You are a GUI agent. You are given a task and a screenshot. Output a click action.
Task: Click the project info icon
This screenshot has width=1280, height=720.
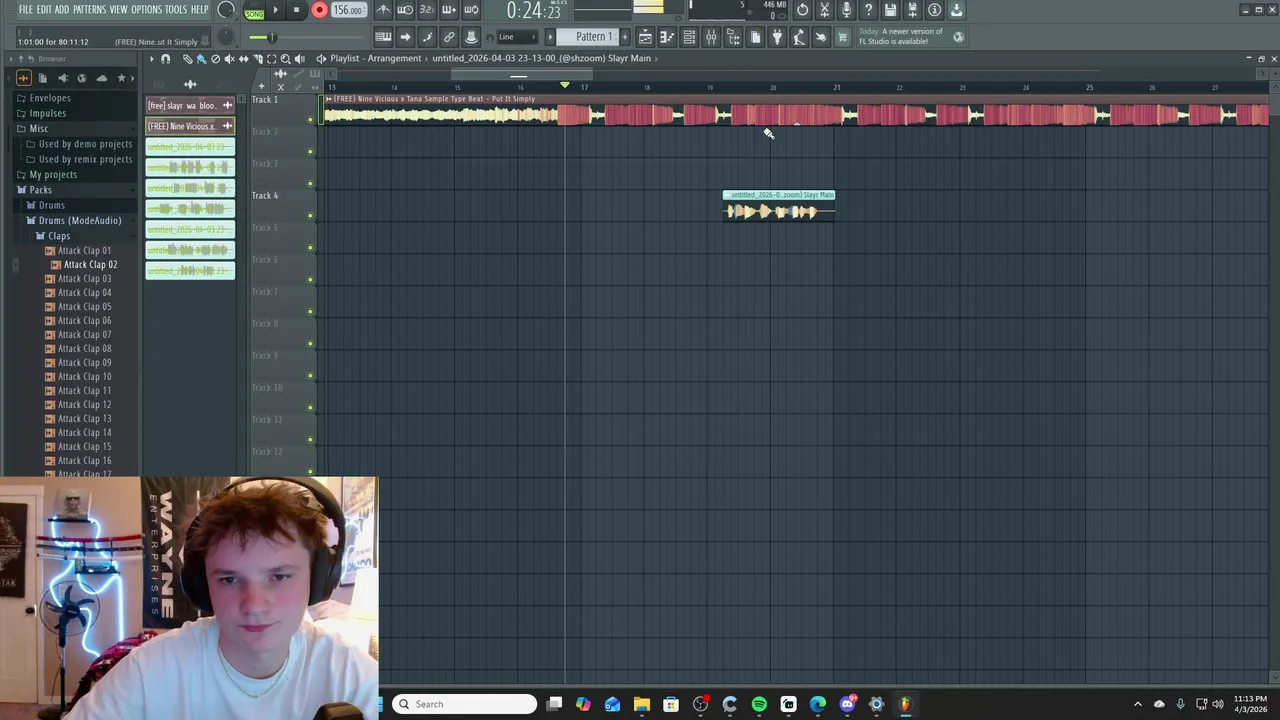click(x=934, y=10)
